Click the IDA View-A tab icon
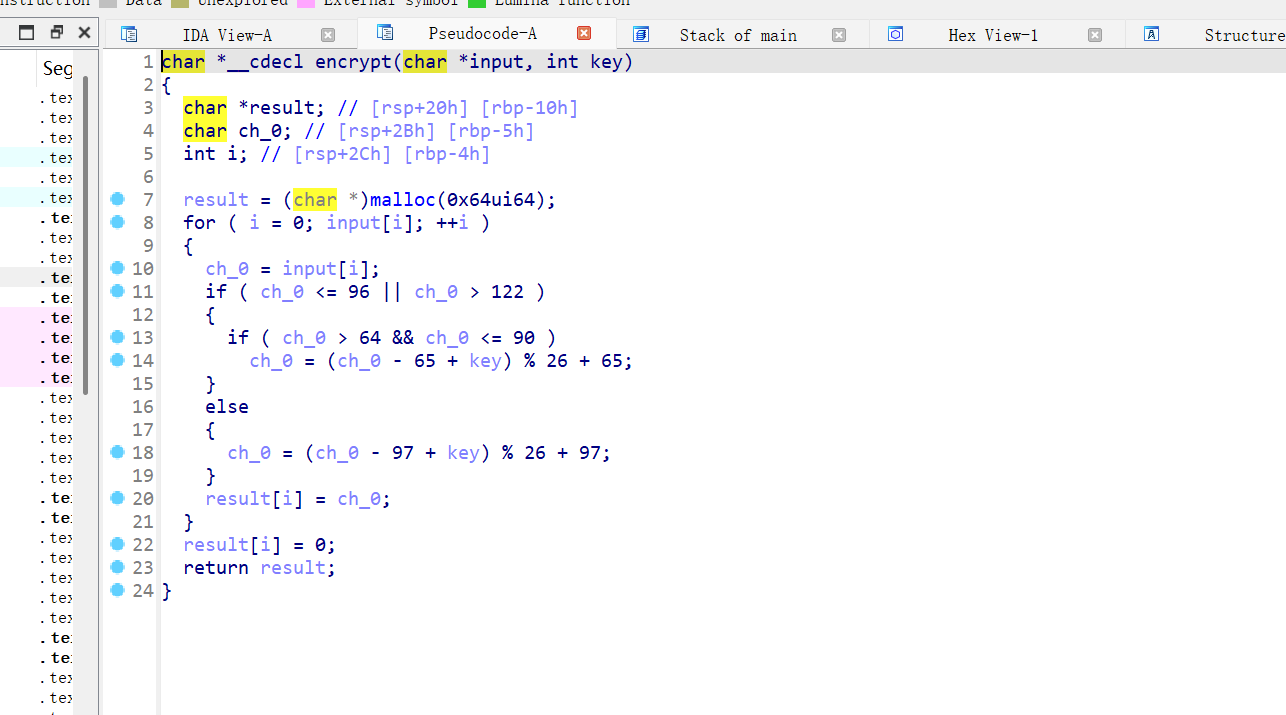 tap(129, 35)
